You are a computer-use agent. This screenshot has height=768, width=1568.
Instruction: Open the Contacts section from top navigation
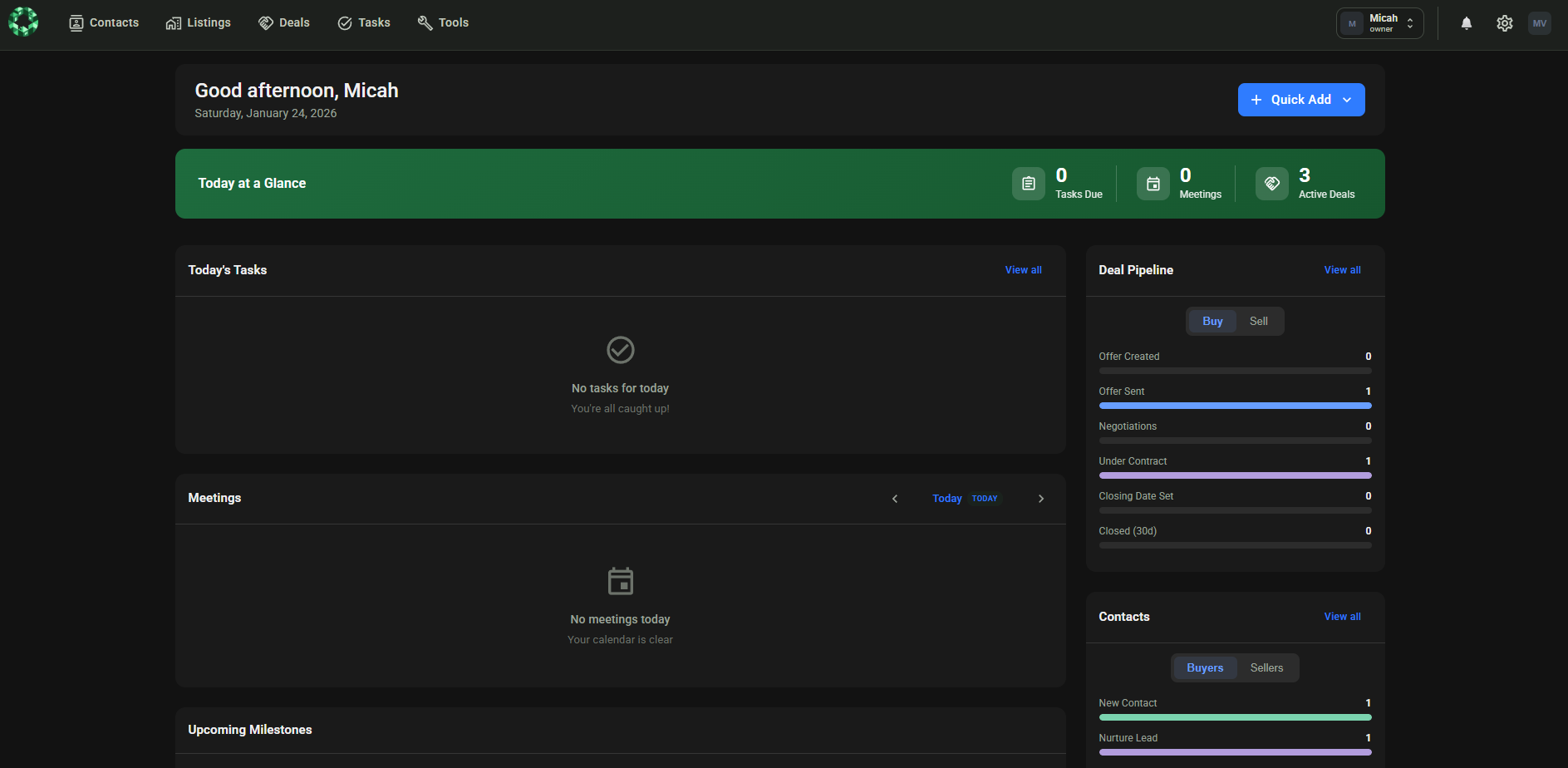[103, 22]
